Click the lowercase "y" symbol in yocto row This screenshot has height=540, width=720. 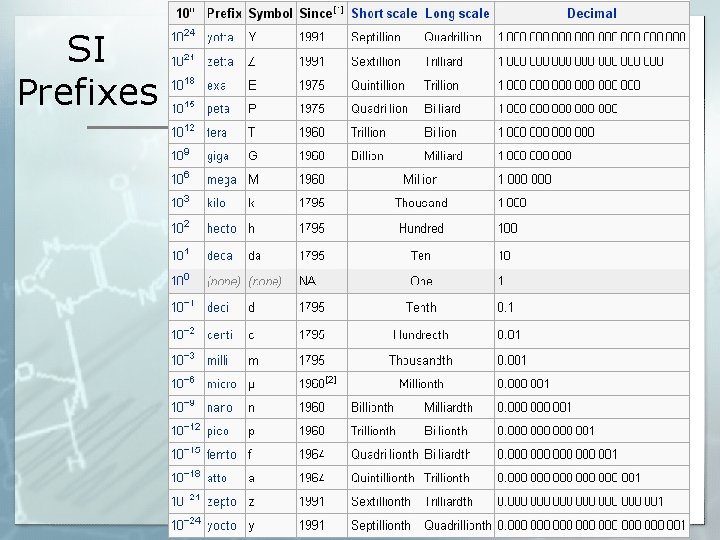pos(252,526)
